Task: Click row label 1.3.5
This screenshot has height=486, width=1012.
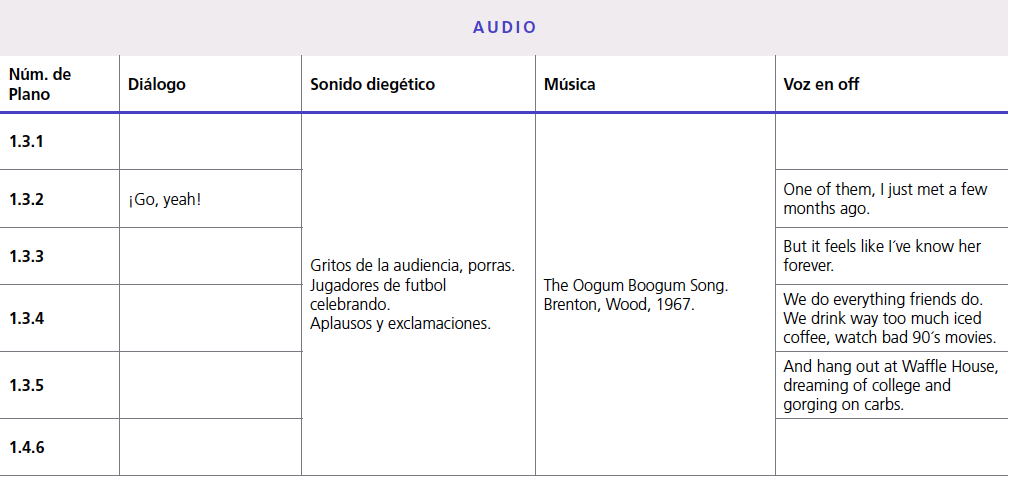Action: pyautogui.click(x=27, y=385)
